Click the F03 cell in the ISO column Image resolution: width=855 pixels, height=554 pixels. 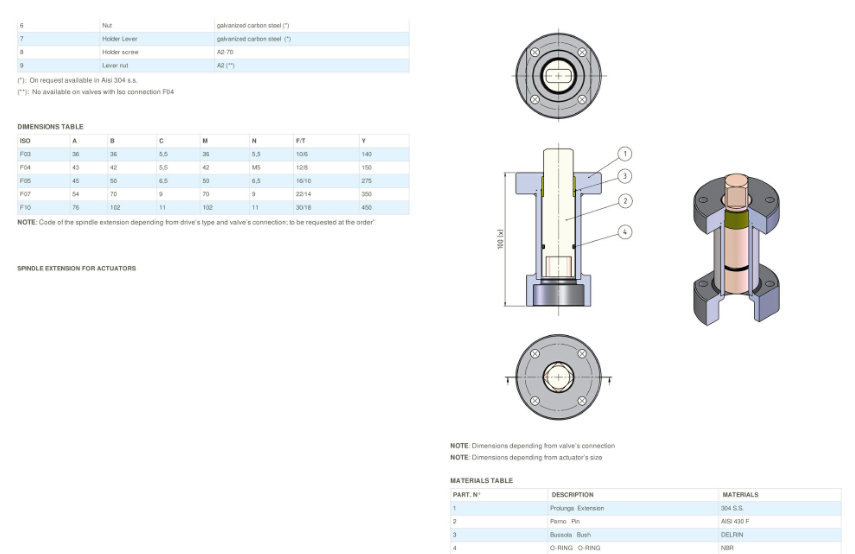26,154
